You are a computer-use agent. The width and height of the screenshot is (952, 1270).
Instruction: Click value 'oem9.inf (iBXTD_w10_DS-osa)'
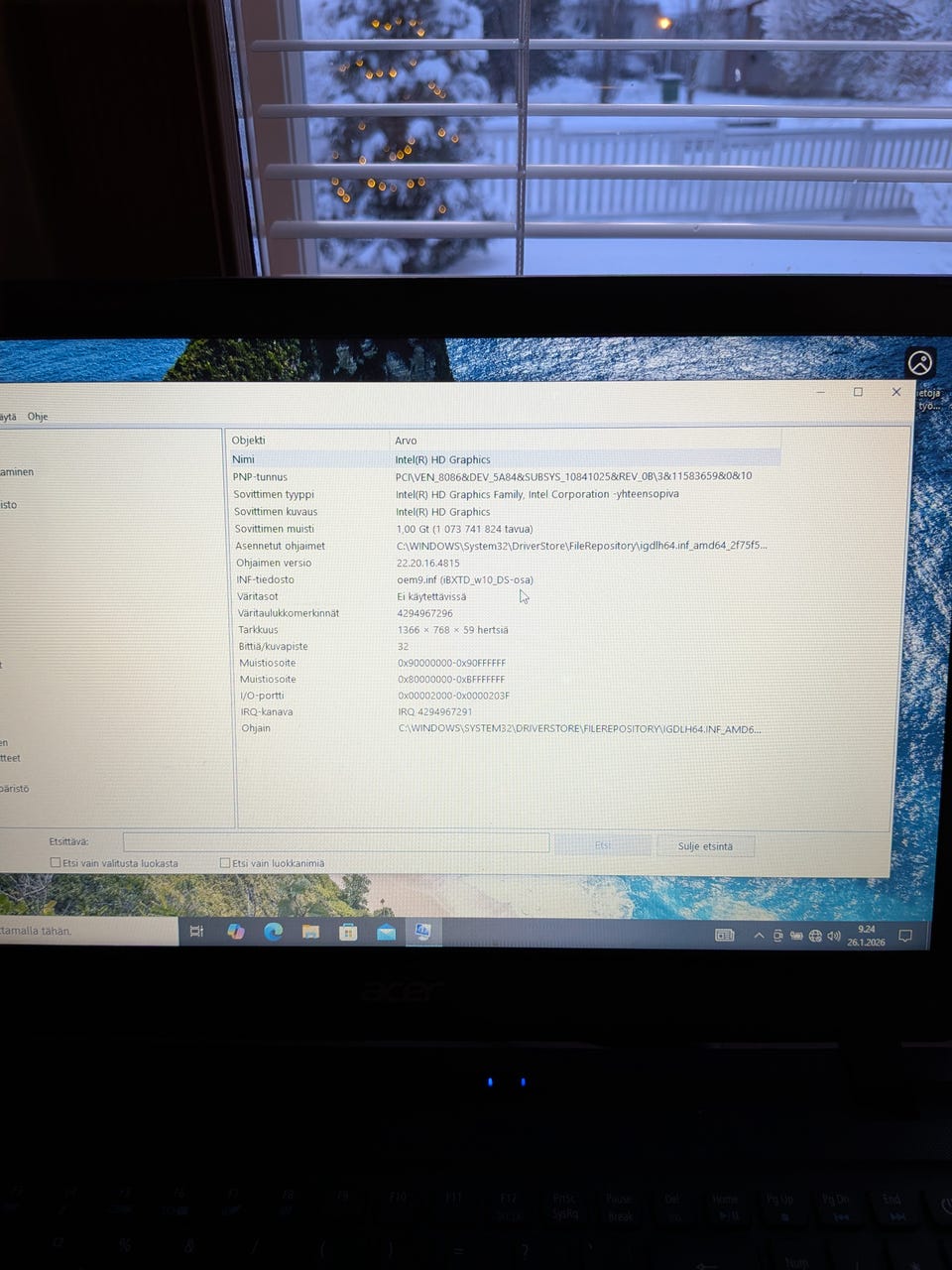point(465,579)
